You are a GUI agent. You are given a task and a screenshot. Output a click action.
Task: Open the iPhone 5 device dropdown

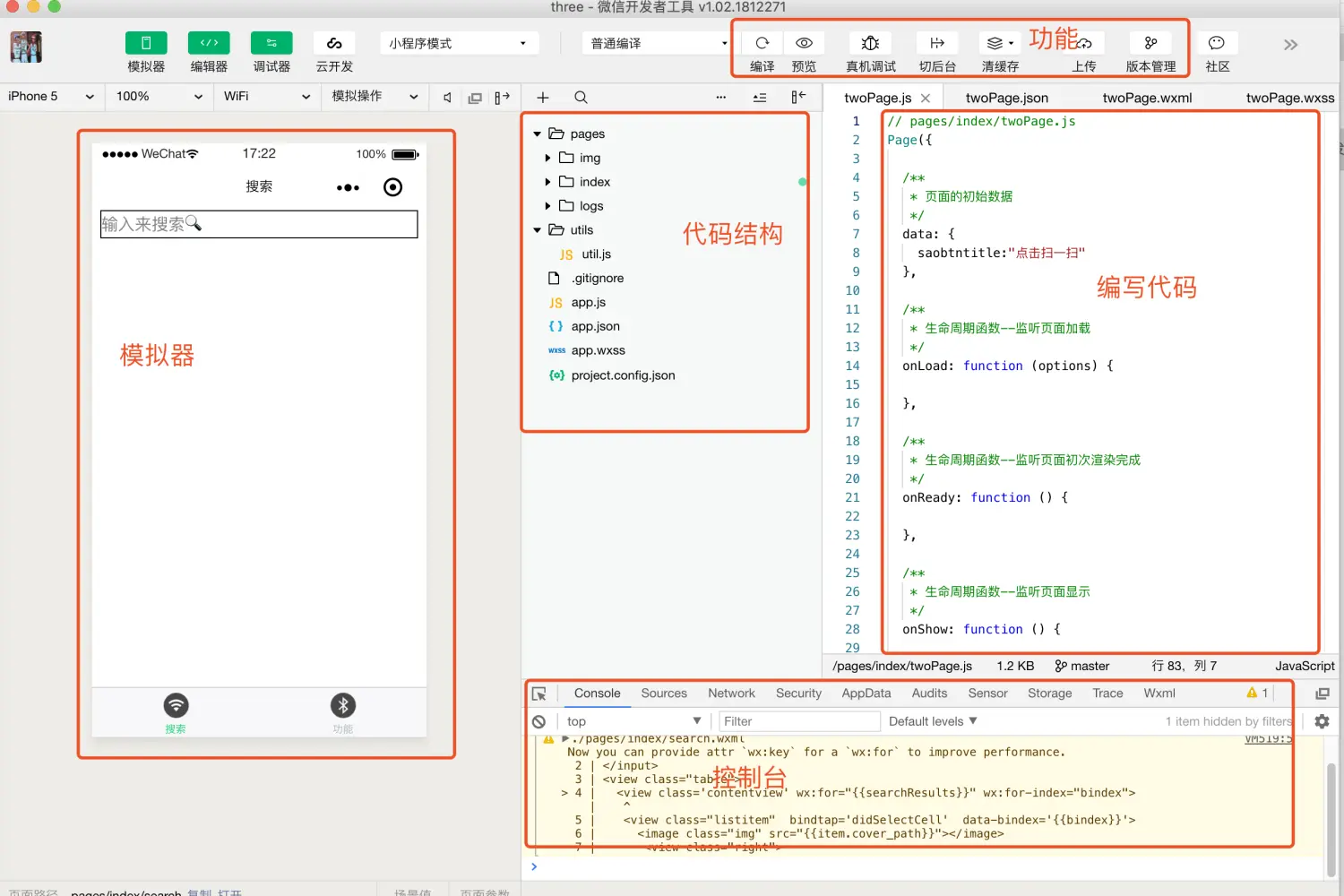click(x=51, y=96)
